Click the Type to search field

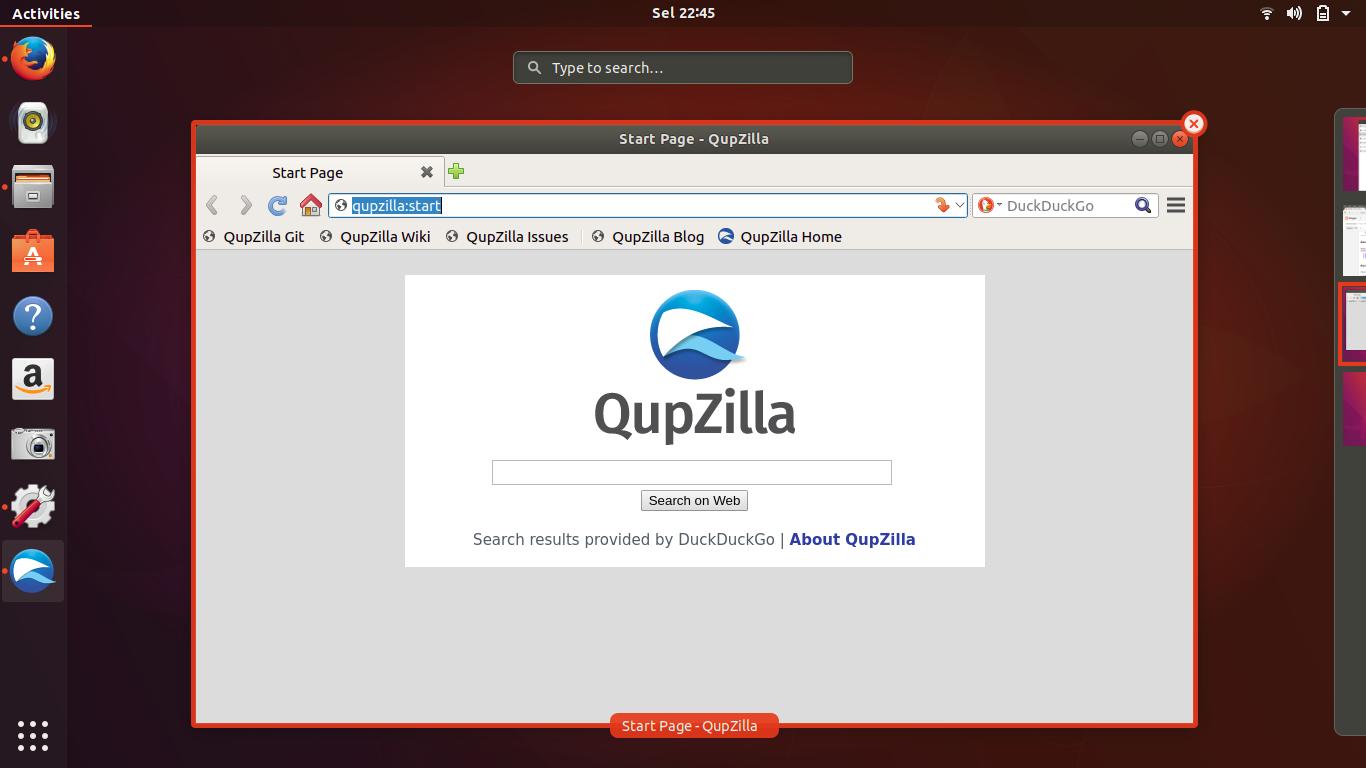click(x=683, y=68)
